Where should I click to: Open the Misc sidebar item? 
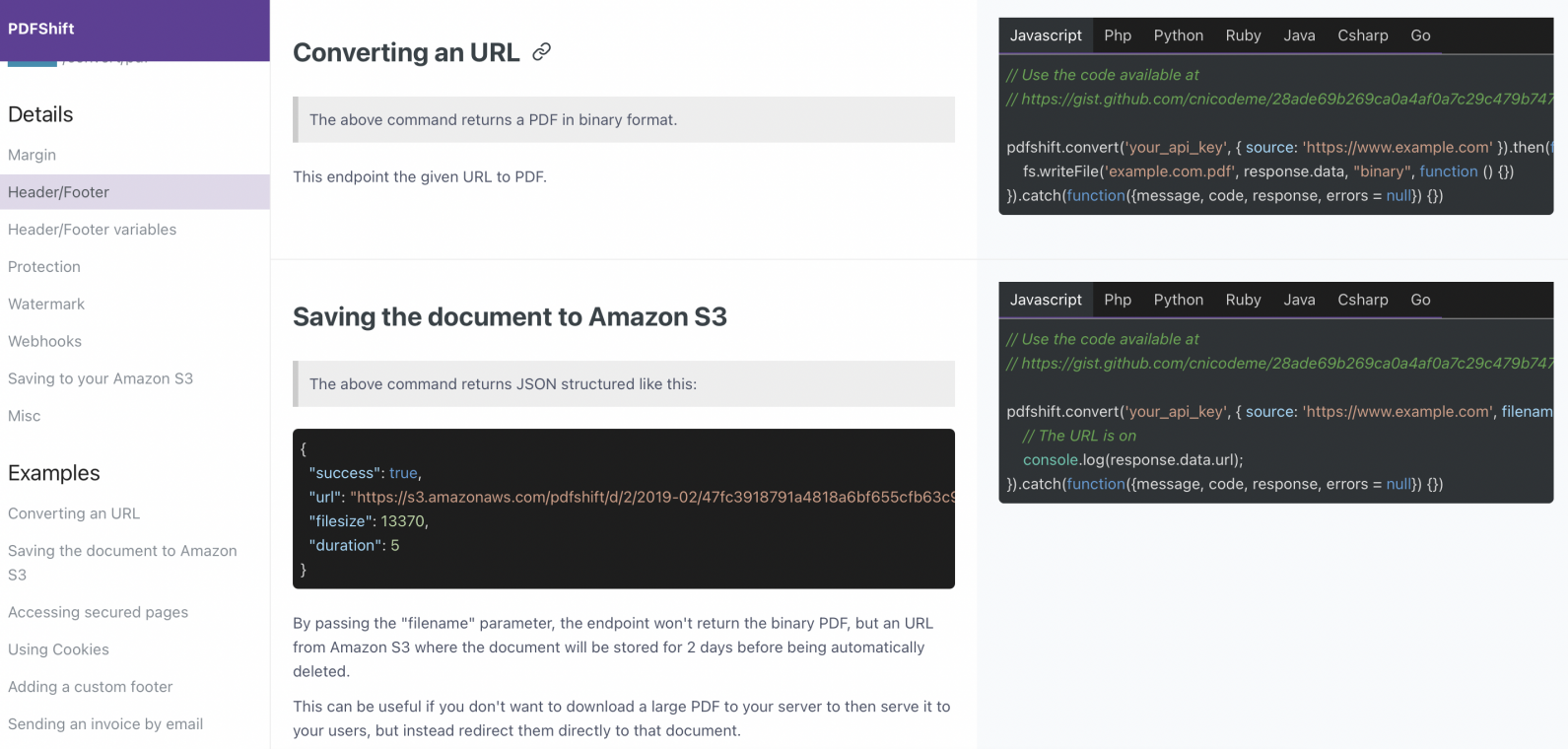click(x=25, y=417)
